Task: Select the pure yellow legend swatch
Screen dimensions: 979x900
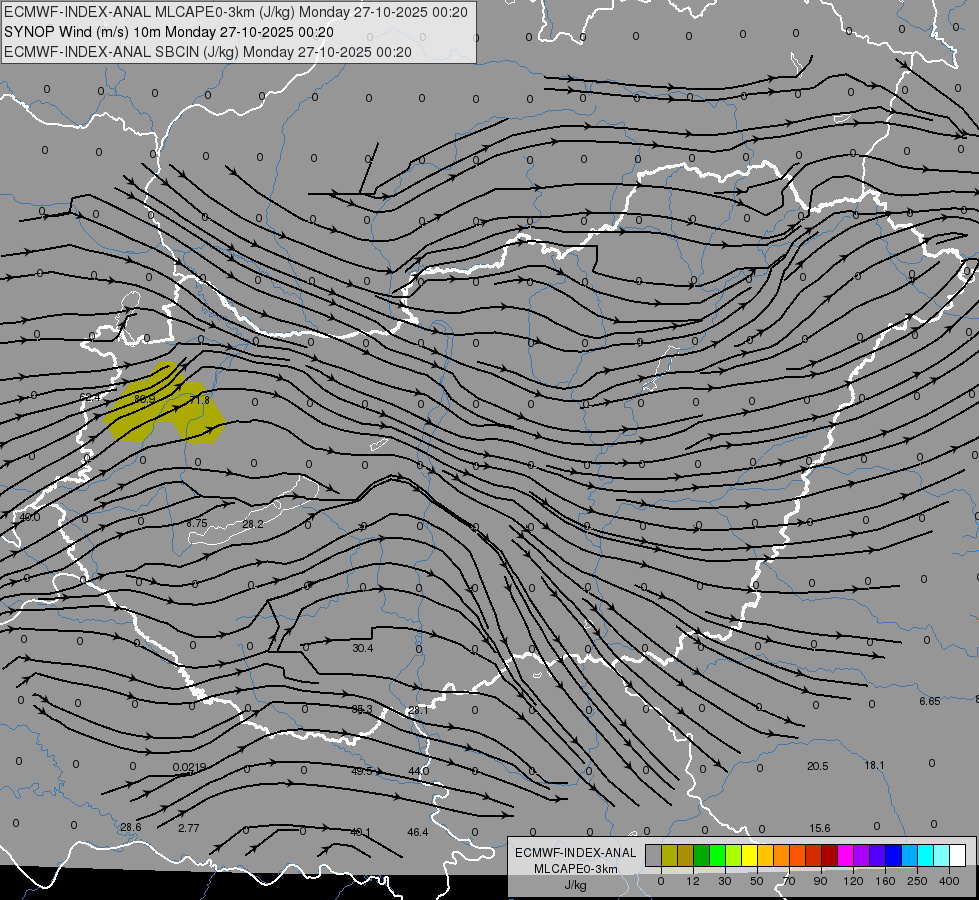Action: [x=750, y=856]
